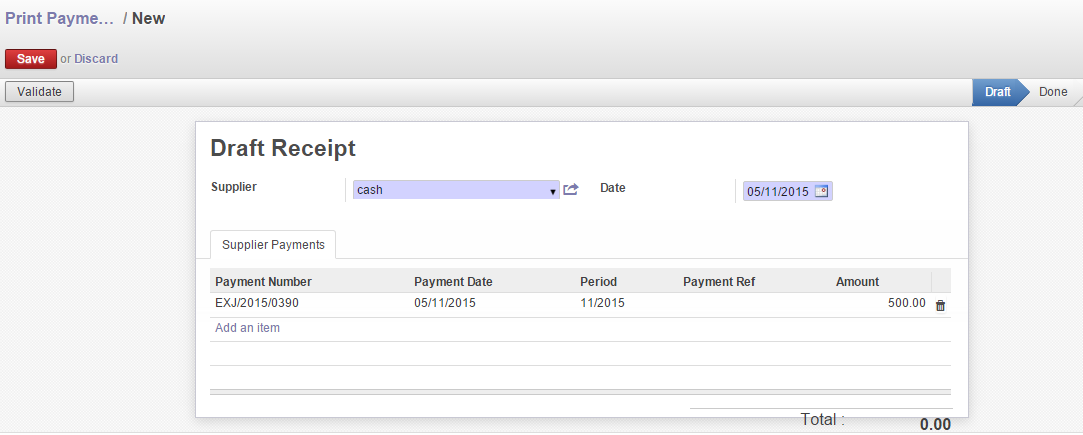This screenshot has height=435, width=1083.
Task: Click the 500.00 amount cell
Action: pos(907,302)
